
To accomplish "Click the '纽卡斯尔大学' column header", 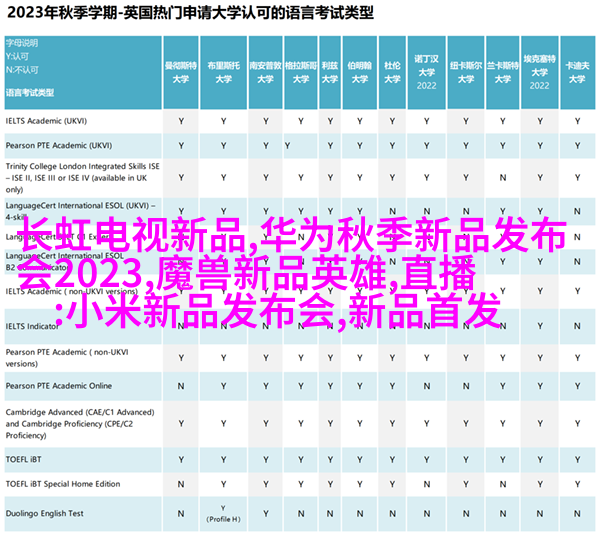I will tap(466, 72).
